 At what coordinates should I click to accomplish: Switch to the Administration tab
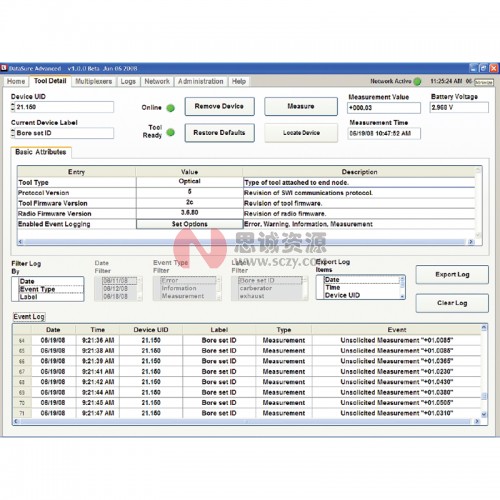201,81
